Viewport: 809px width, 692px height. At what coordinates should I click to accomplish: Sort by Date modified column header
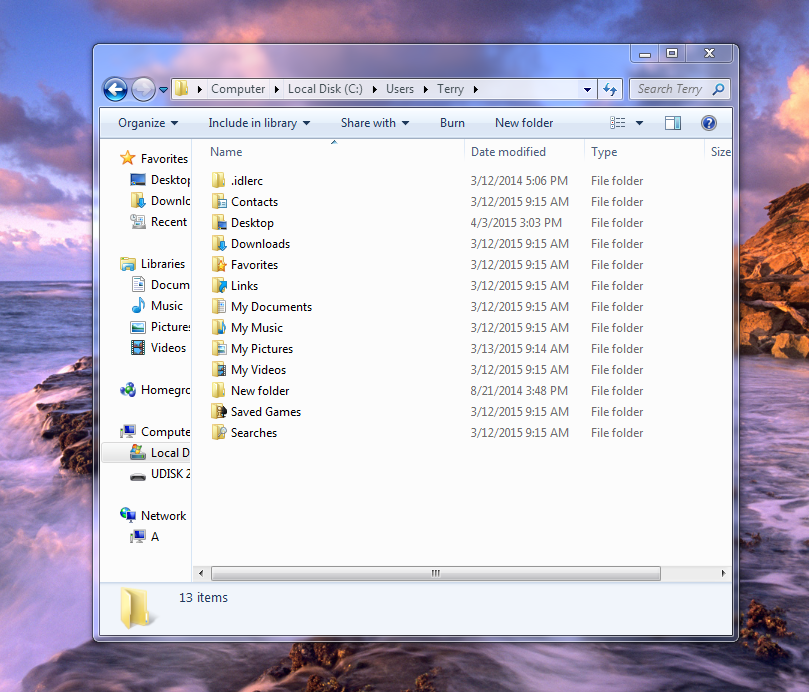(x=508, y=152)
